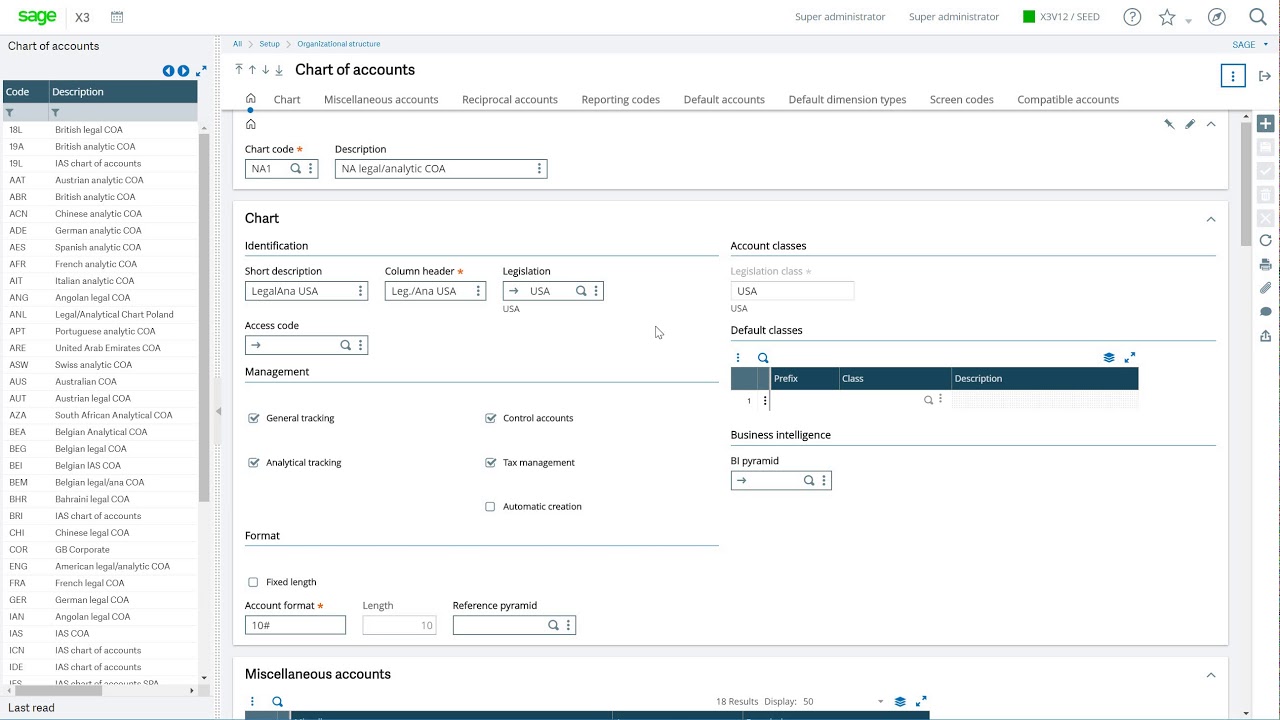Click Legislation field lookup magnifier
This screenshot has width=1280, height=720.
581,291
